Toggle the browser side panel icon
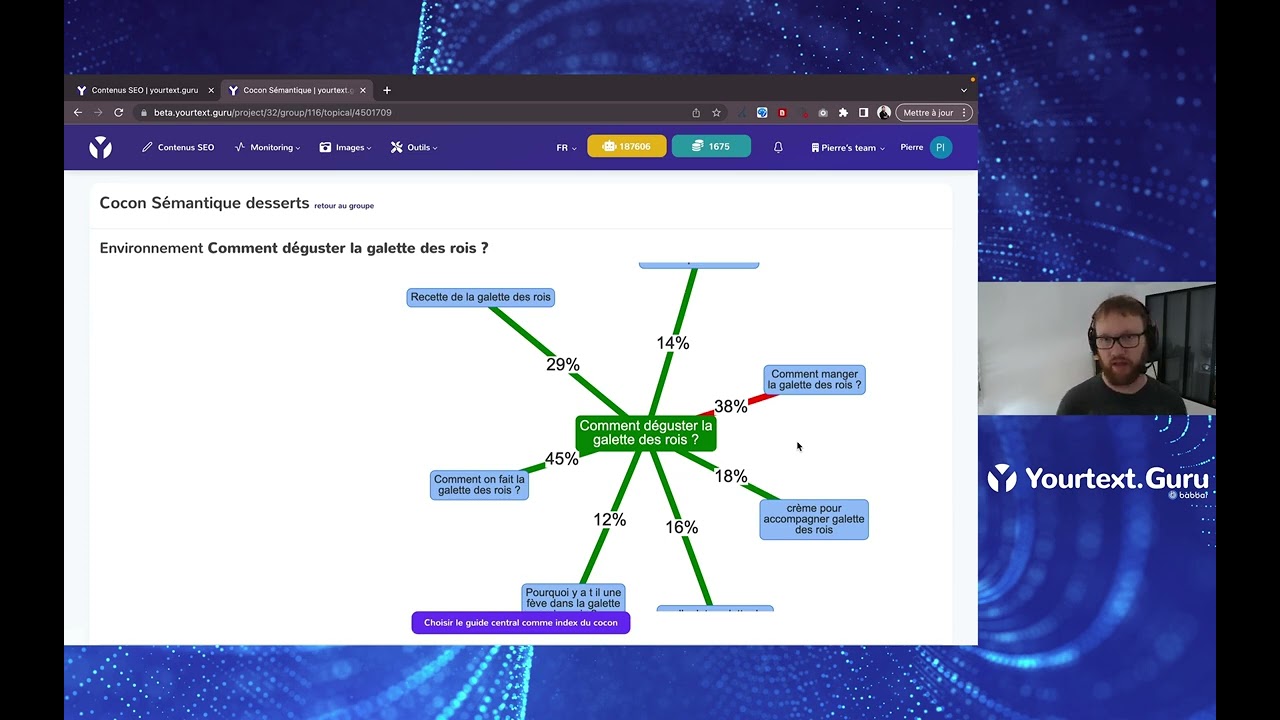Viewport: 1280px width, 720px height. (863, 113)
